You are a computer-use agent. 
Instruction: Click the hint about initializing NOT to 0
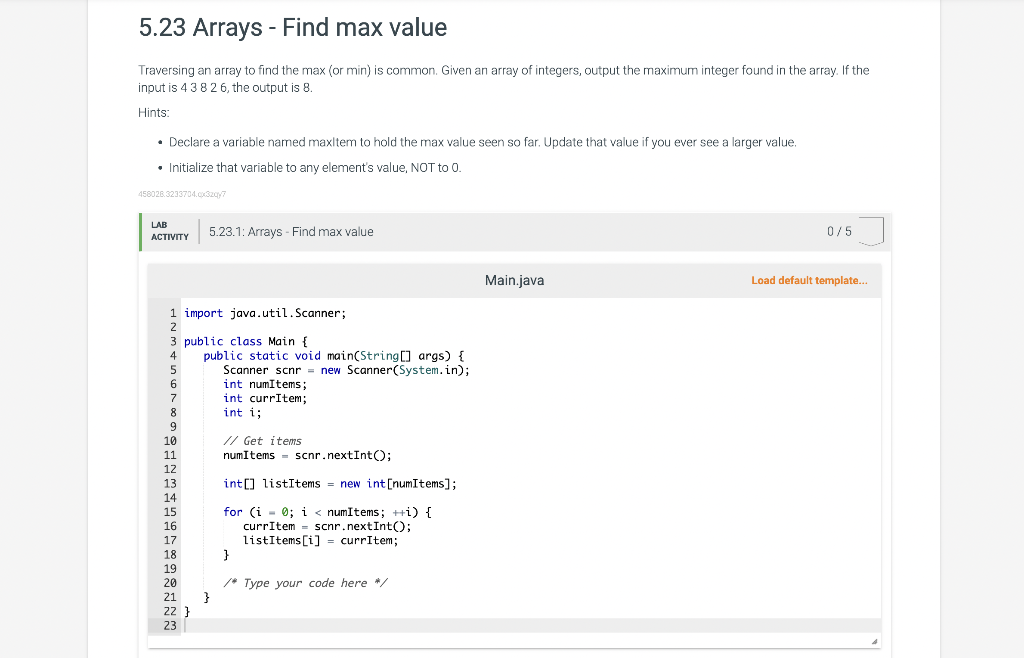point(315,168)
